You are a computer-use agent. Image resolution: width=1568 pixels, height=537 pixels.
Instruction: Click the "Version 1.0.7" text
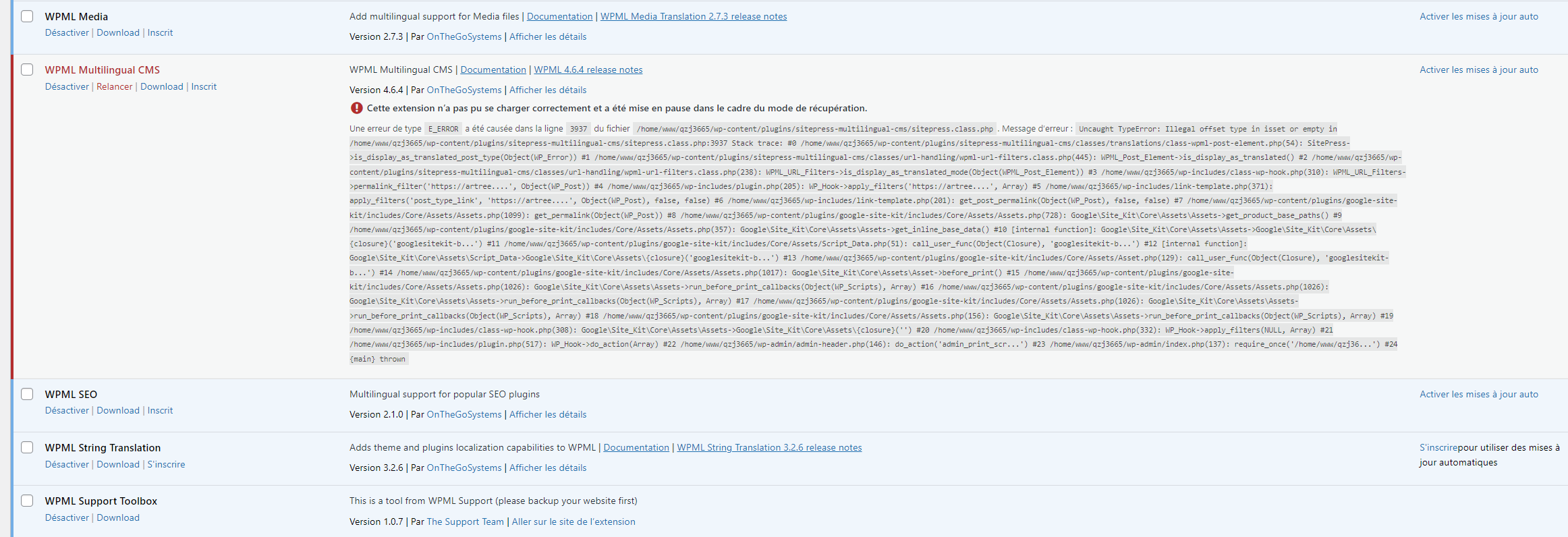(376, 521)
